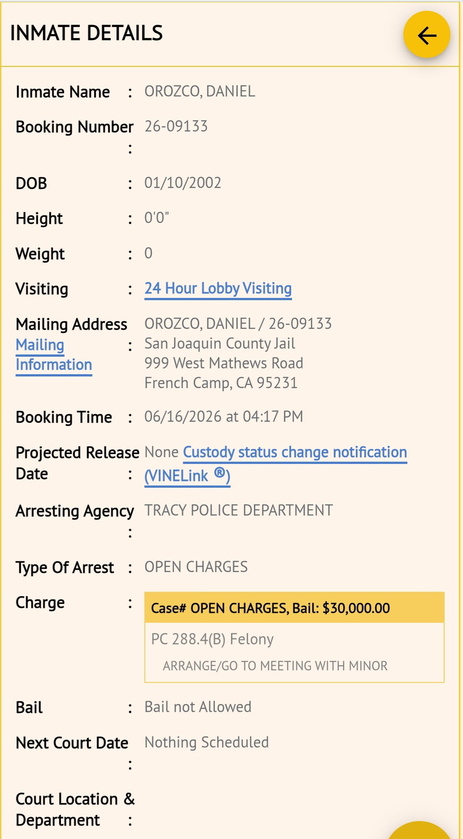Open the 24 Hour Lobby Visiting link
The width and height of the screenshot is (463, 839).
click(218, 289)
